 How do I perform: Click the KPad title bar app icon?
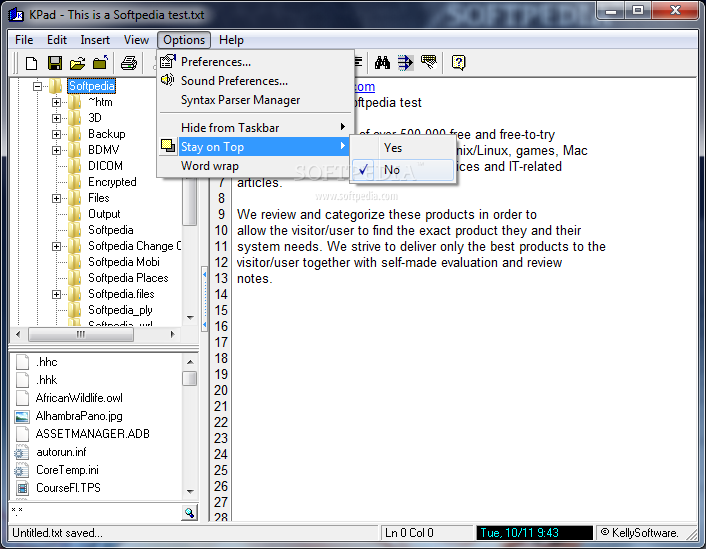pyautogui.click(x=17, y=15)
